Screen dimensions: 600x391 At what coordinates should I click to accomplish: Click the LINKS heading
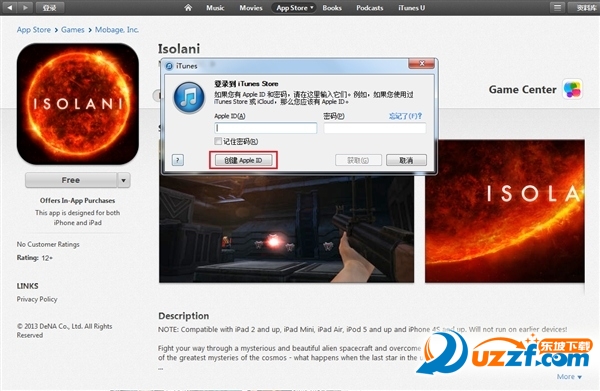tap(27, 286)
